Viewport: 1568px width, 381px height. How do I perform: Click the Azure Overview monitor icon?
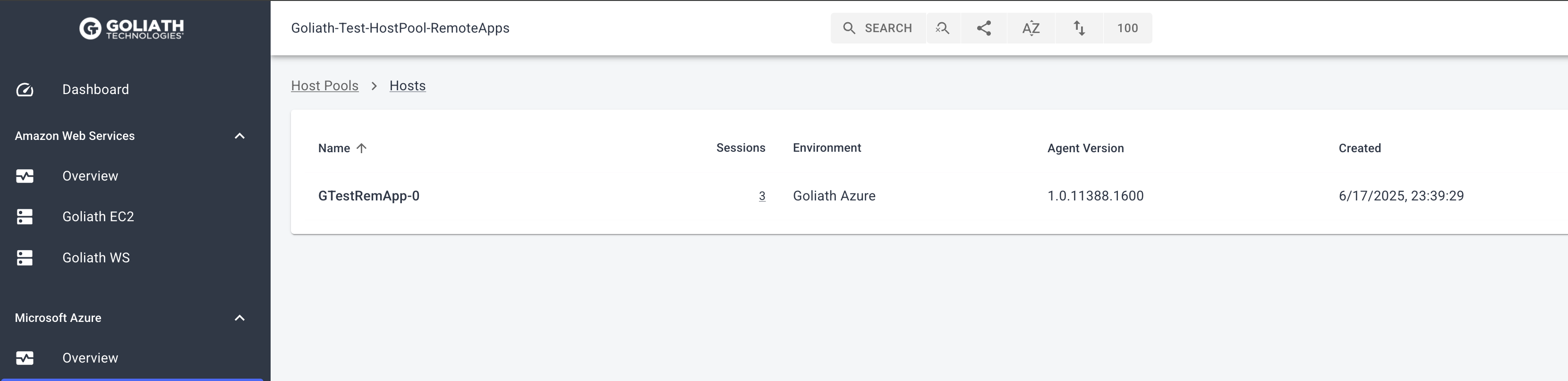tap(25, 358)
